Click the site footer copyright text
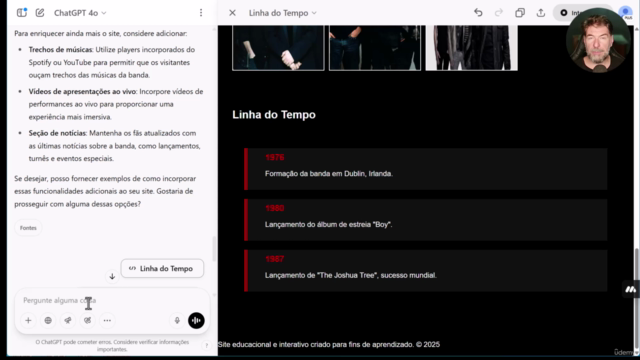 pos(329,344)
